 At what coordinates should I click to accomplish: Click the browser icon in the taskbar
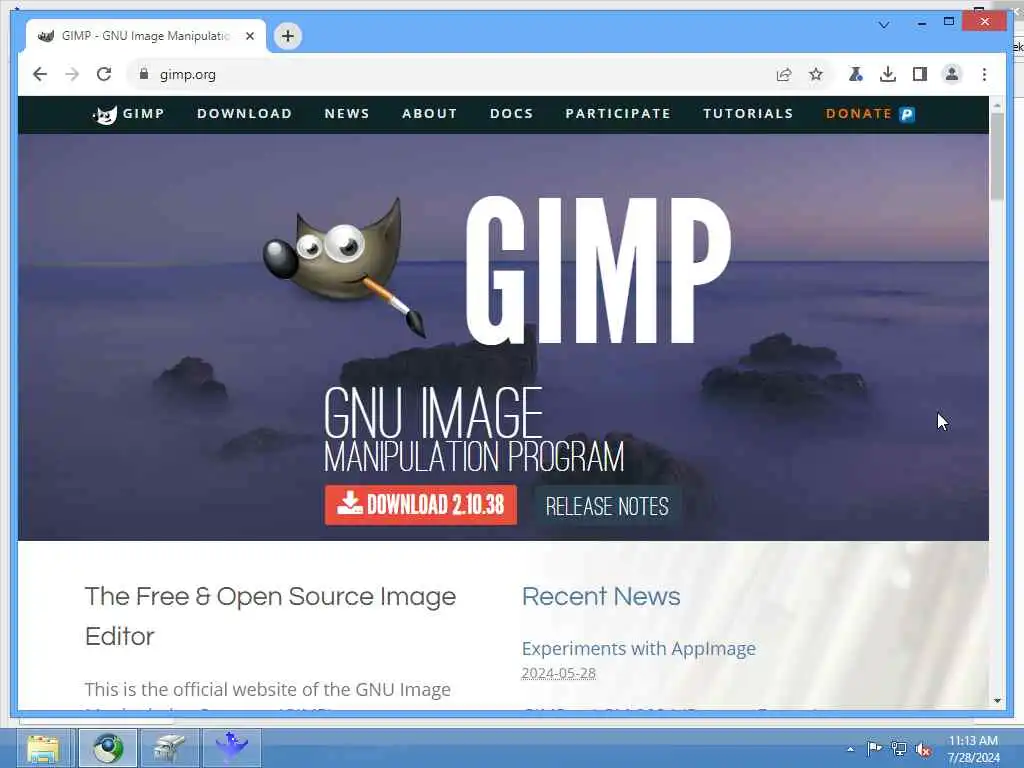[x=108, y=748]
